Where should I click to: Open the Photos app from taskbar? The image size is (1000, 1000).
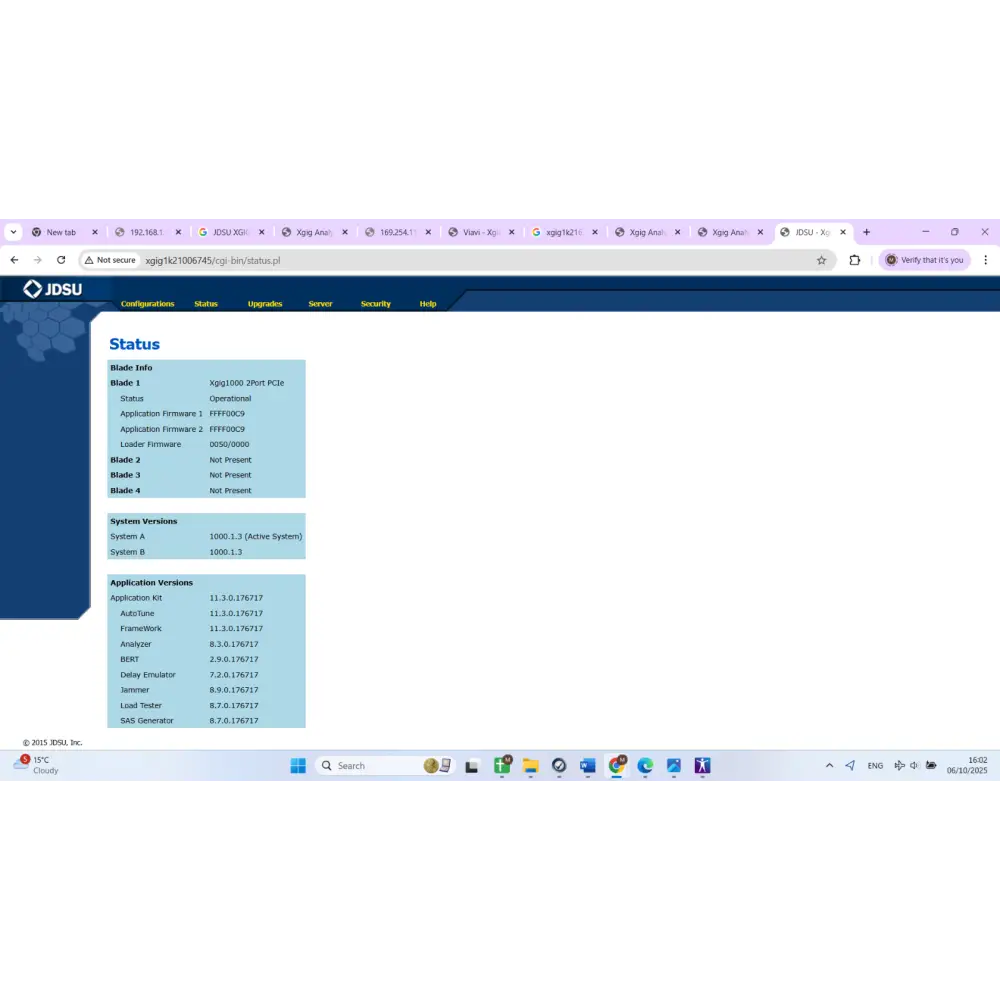click(x=674, y=765)
